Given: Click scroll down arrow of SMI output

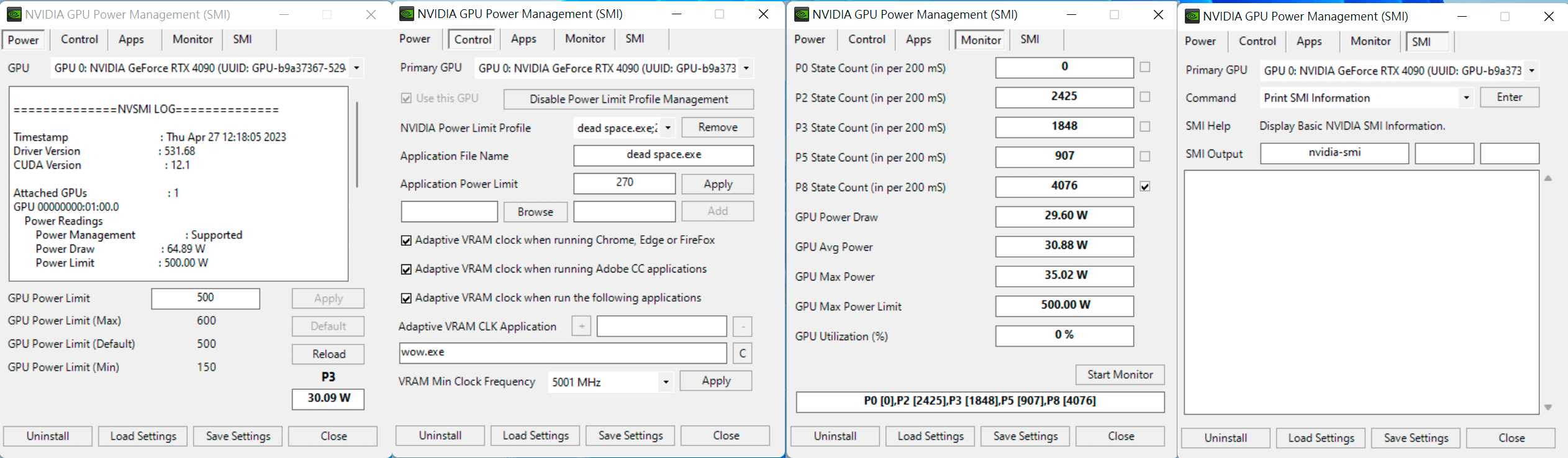Looking at the screenshot, I should 1548,407.
